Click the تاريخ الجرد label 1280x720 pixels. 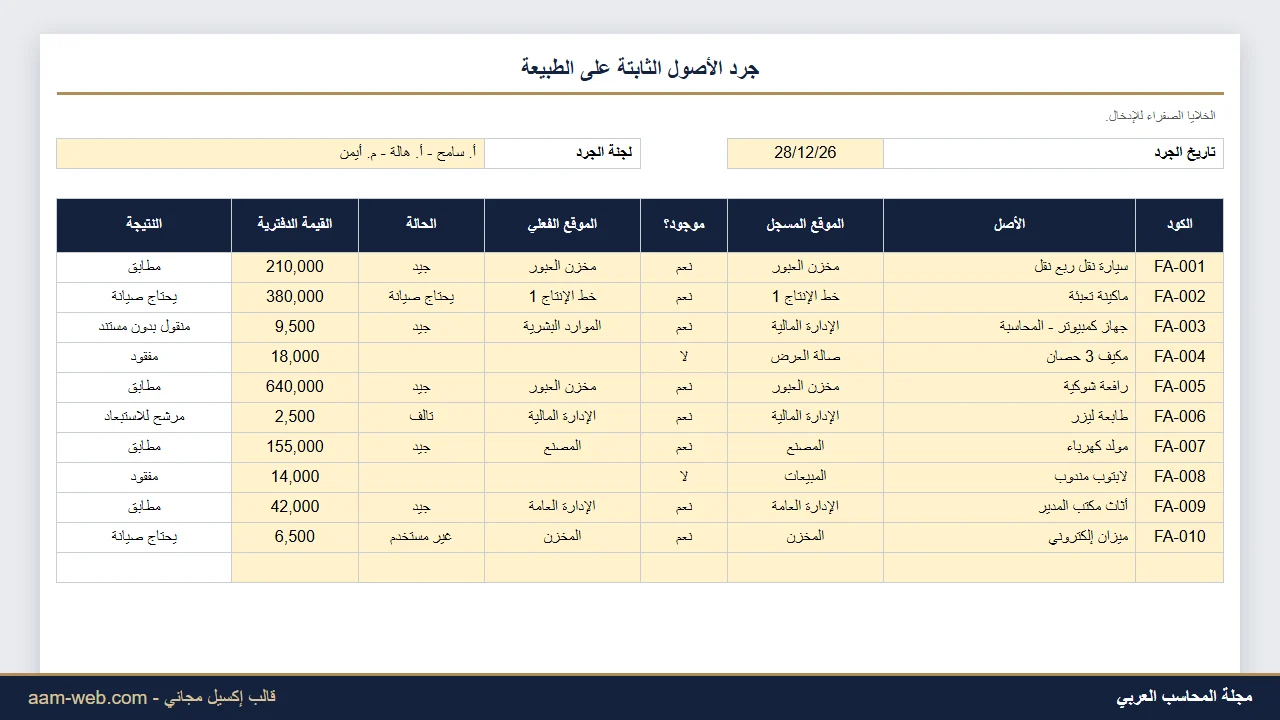click(1053, 153)
